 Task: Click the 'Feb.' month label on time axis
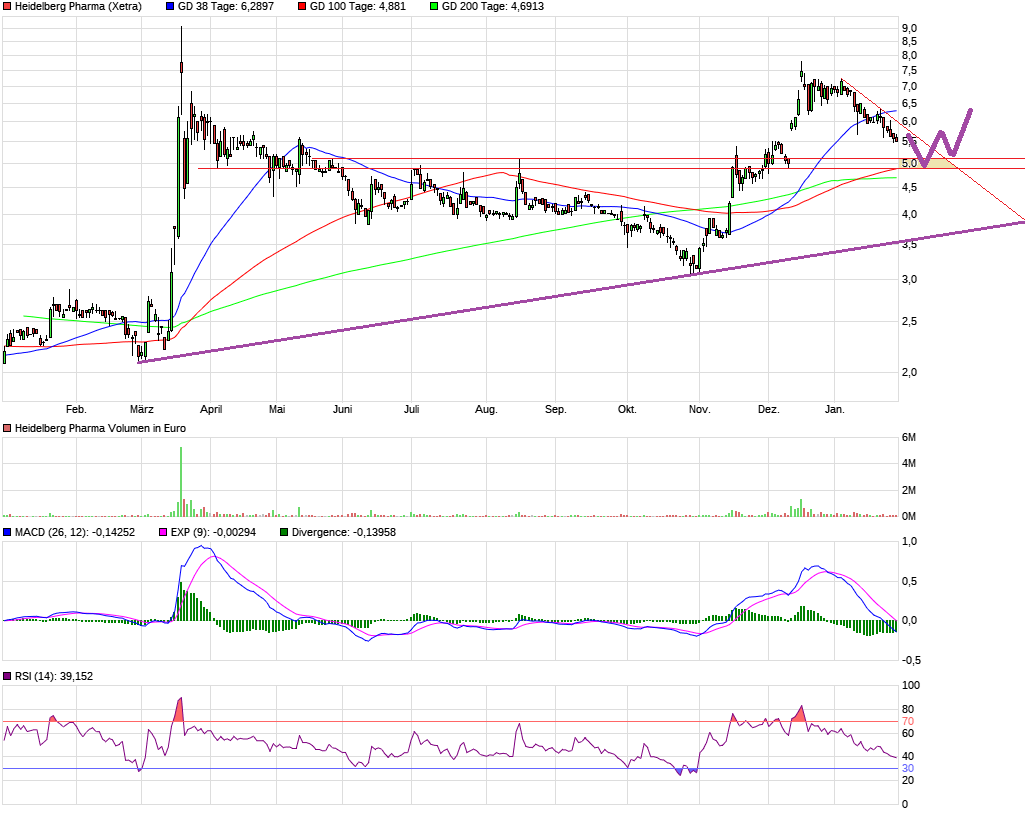click(x=76, y=409)
